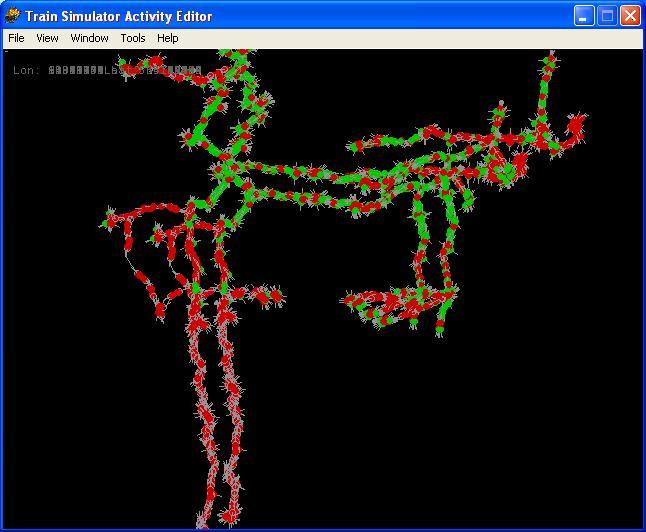Minimize the Activity Editor window
Image resolution: width=646 pixels, height=532 pixels.
[584, 16]
